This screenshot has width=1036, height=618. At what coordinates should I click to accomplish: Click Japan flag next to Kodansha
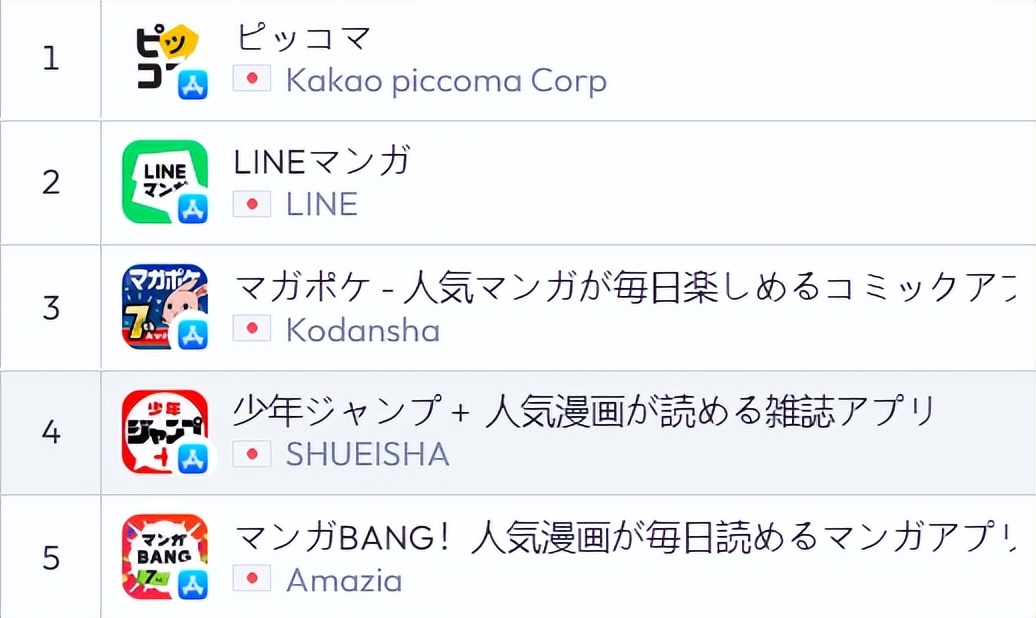click(x=252, y=329)
